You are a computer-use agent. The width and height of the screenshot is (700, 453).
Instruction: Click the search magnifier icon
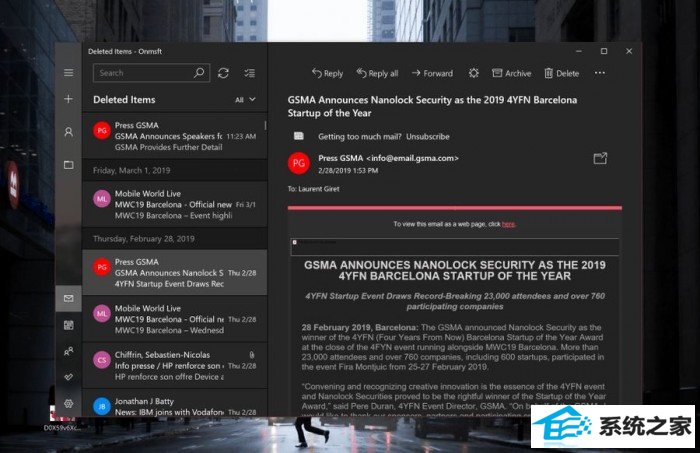pos(199,72)
